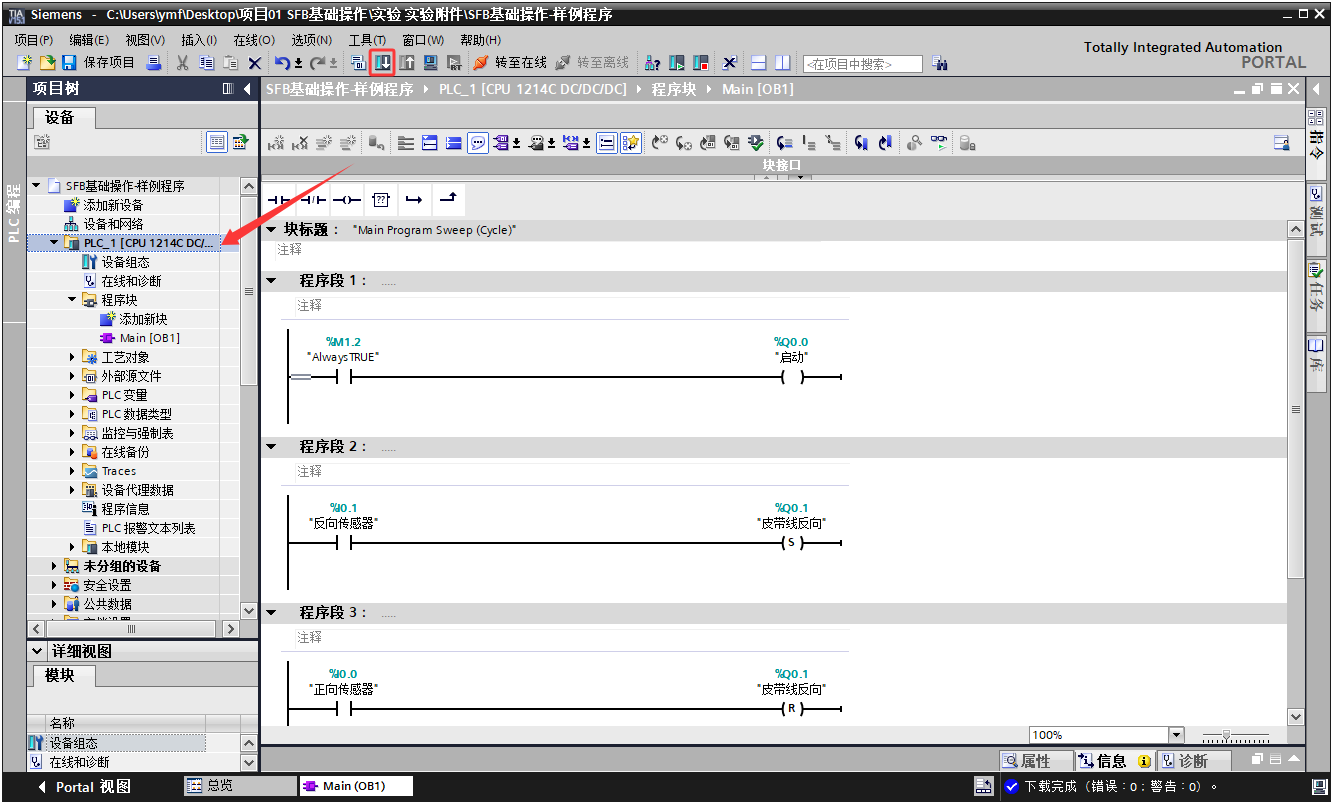Click the project search binoculars icon

pos(939,63)
